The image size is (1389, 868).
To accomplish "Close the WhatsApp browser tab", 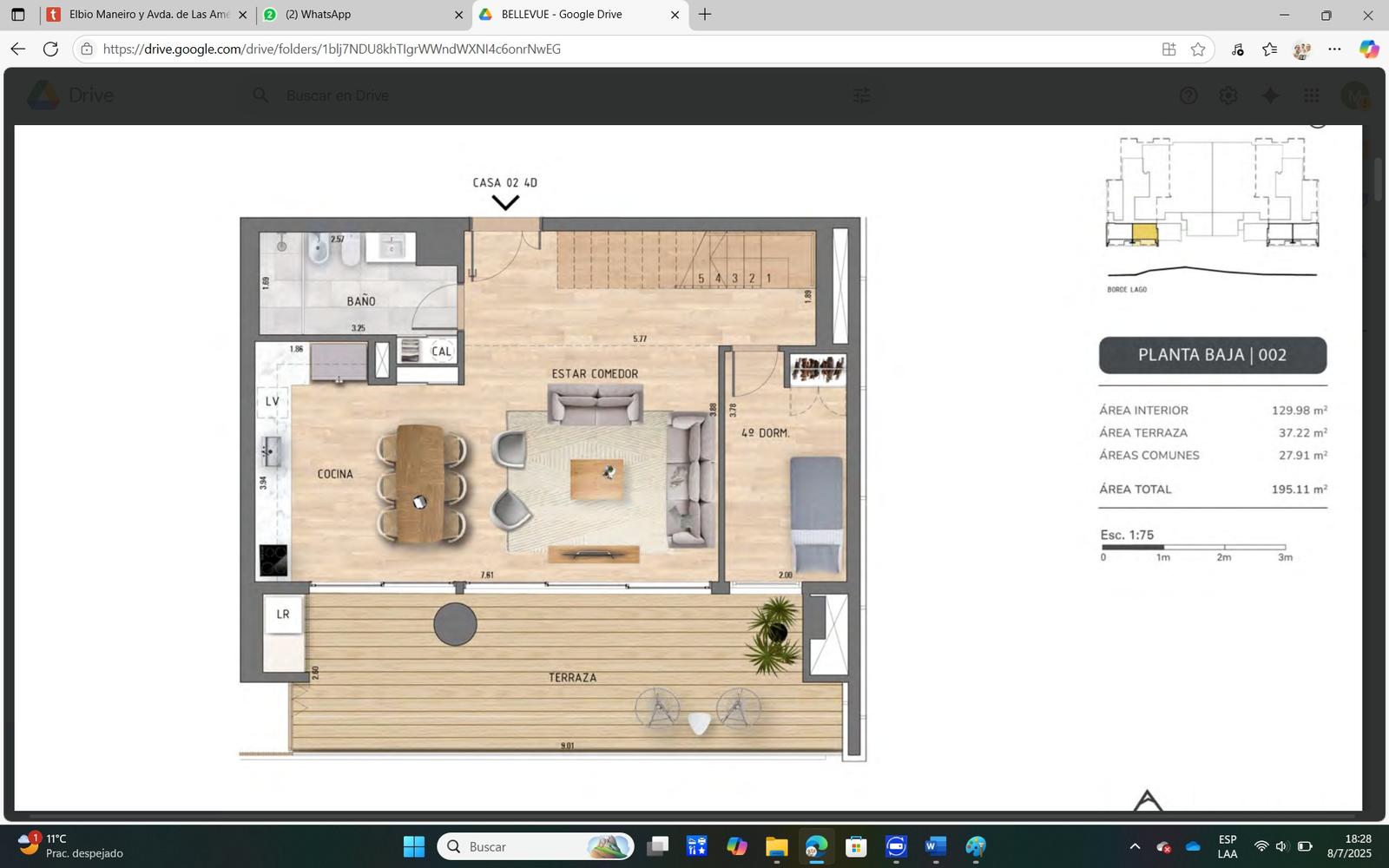I will pos(458,15).
